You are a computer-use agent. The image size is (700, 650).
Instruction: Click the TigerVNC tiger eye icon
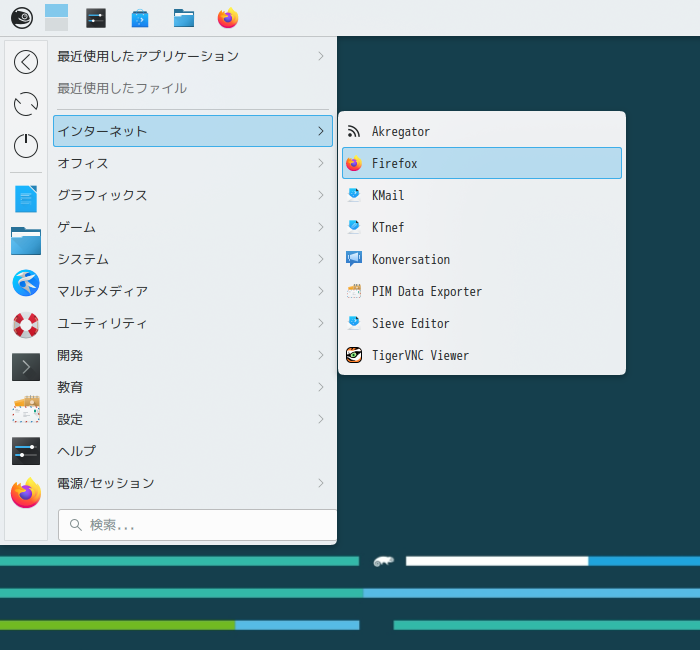tap(354, 355)
